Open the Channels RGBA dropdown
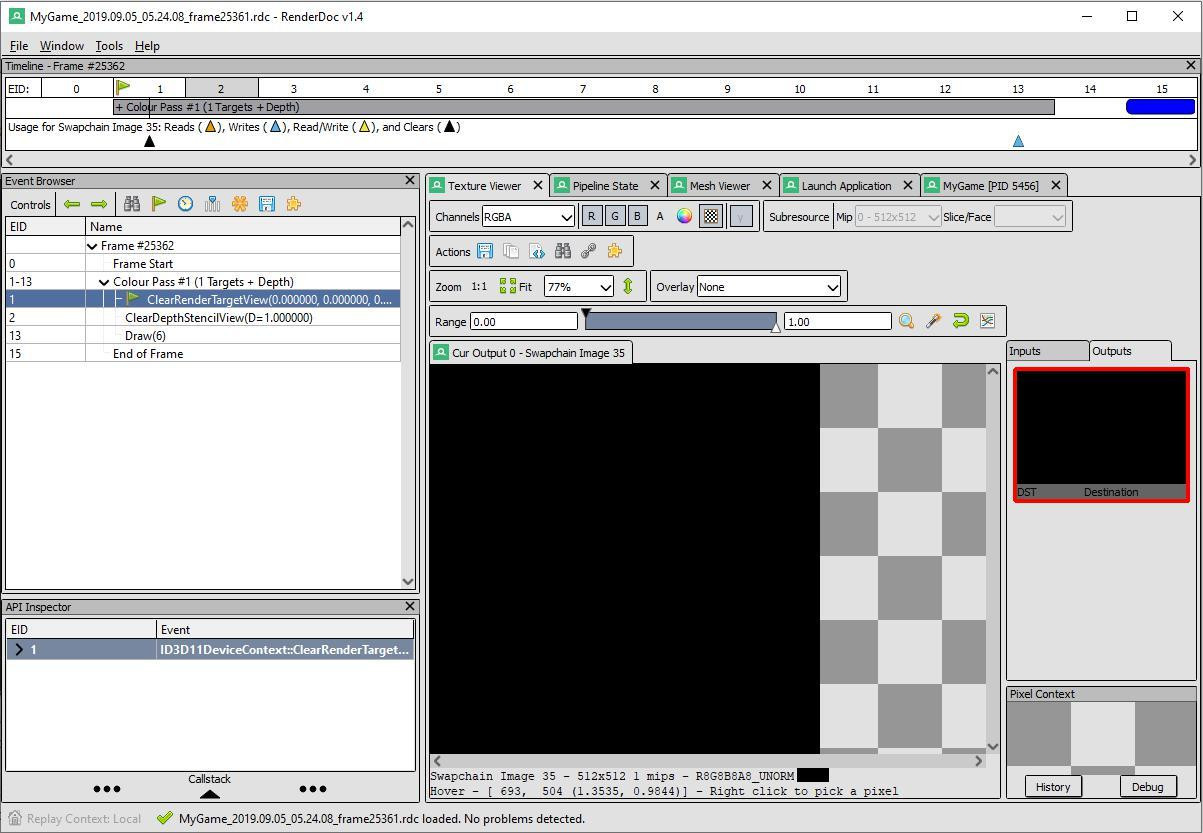 coord(528,217)
